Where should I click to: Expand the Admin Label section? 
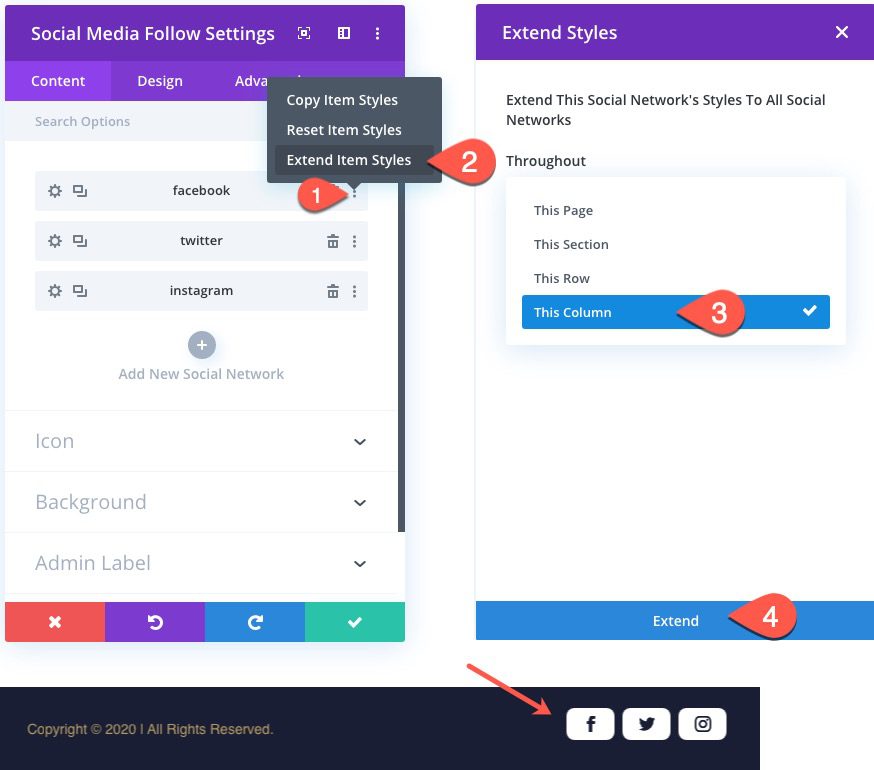(x=200, y=563)
